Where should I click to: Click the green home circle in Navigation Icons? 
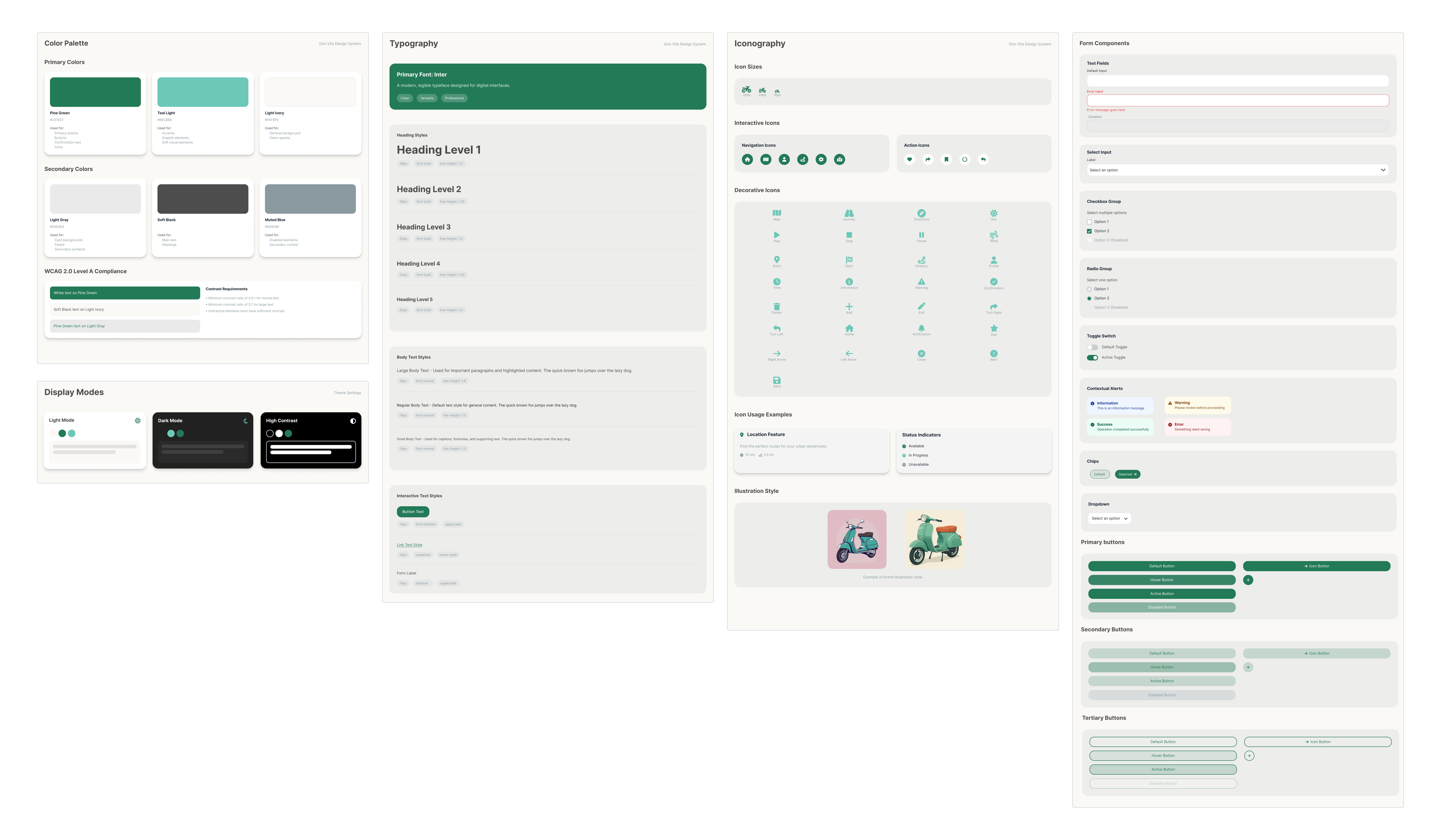[747, 160]
